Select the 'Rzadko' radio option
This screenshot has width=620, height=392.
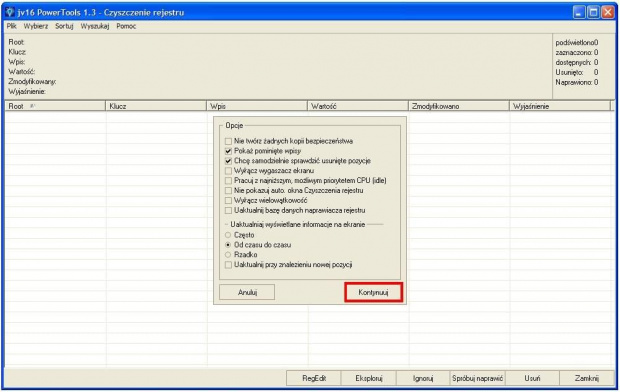click(228, 255)
